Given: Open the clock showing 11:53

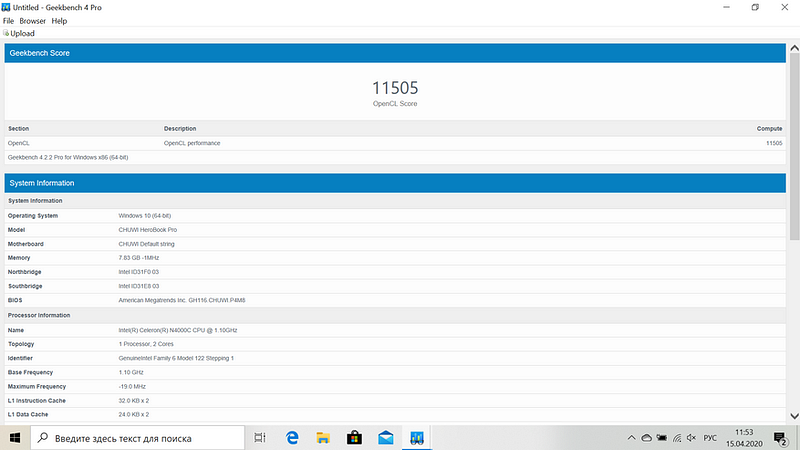Looking at the screenshot, I should 744,438.
